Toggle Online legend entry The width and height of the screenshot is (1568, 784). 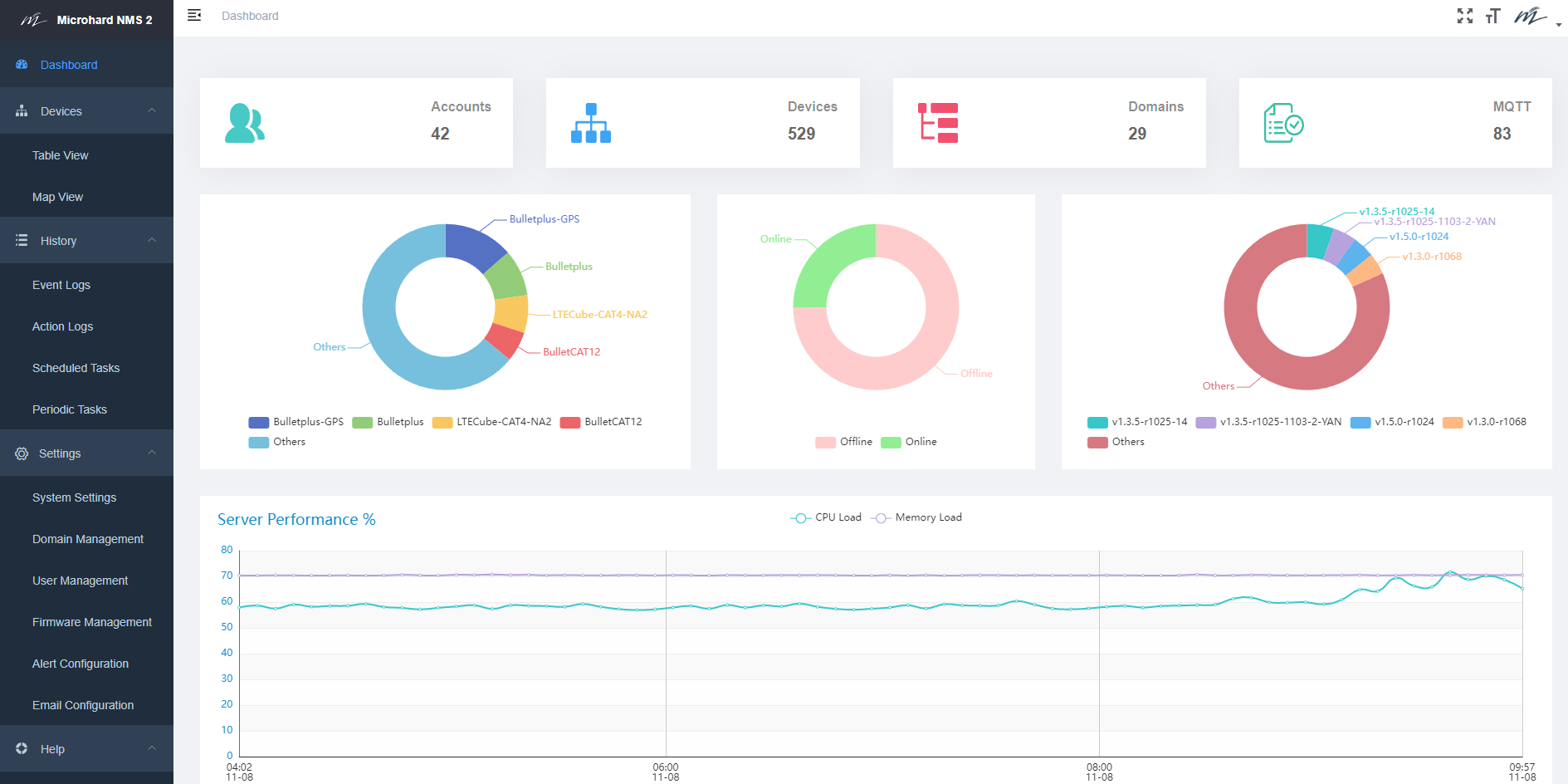[x=909, y=442]
